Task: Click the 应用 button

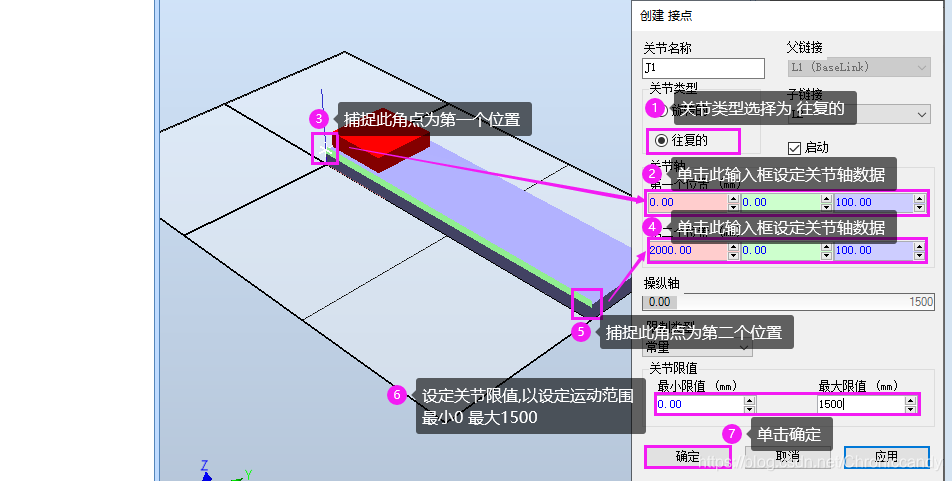Action: (x=886, y=457)
